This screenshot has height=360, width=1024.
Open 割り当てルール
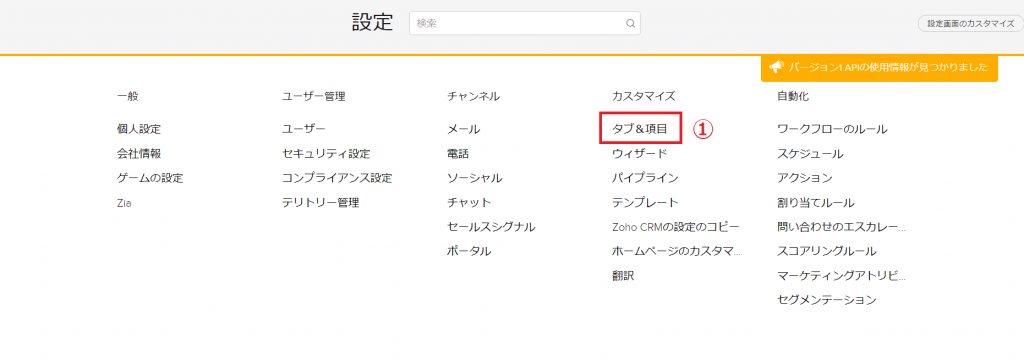tap(816, 203)
